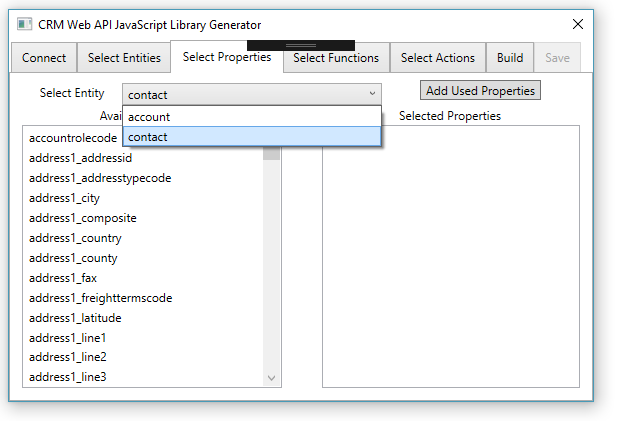Click the available properties scroll-down arrow

click(x=272, y=378)
